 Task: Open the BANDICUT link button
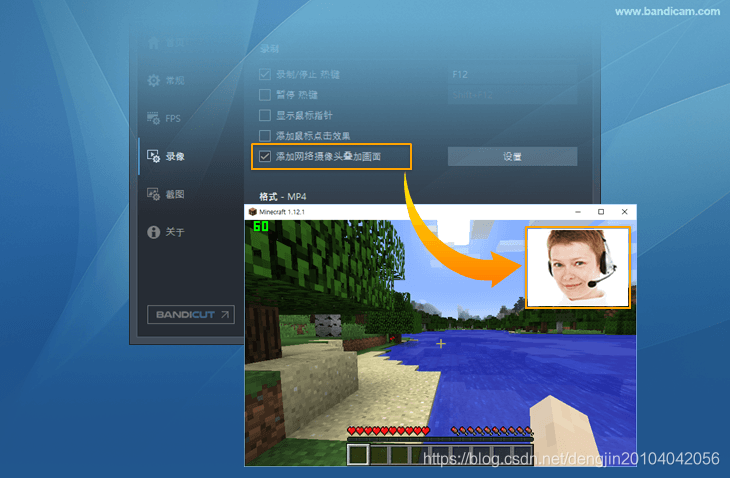pos(191,315)
